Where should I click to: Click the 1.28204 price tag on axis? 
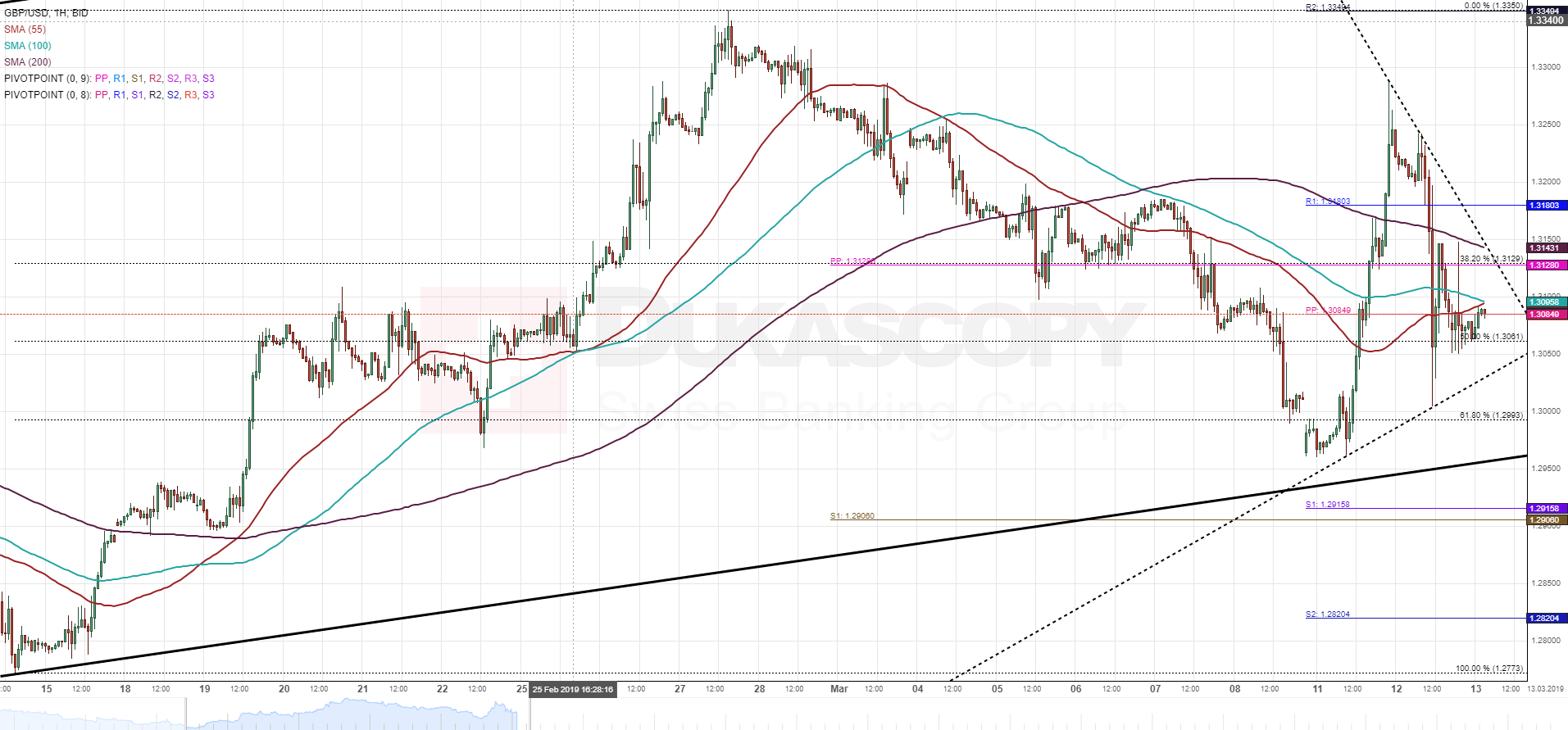tap(1546, 619)
